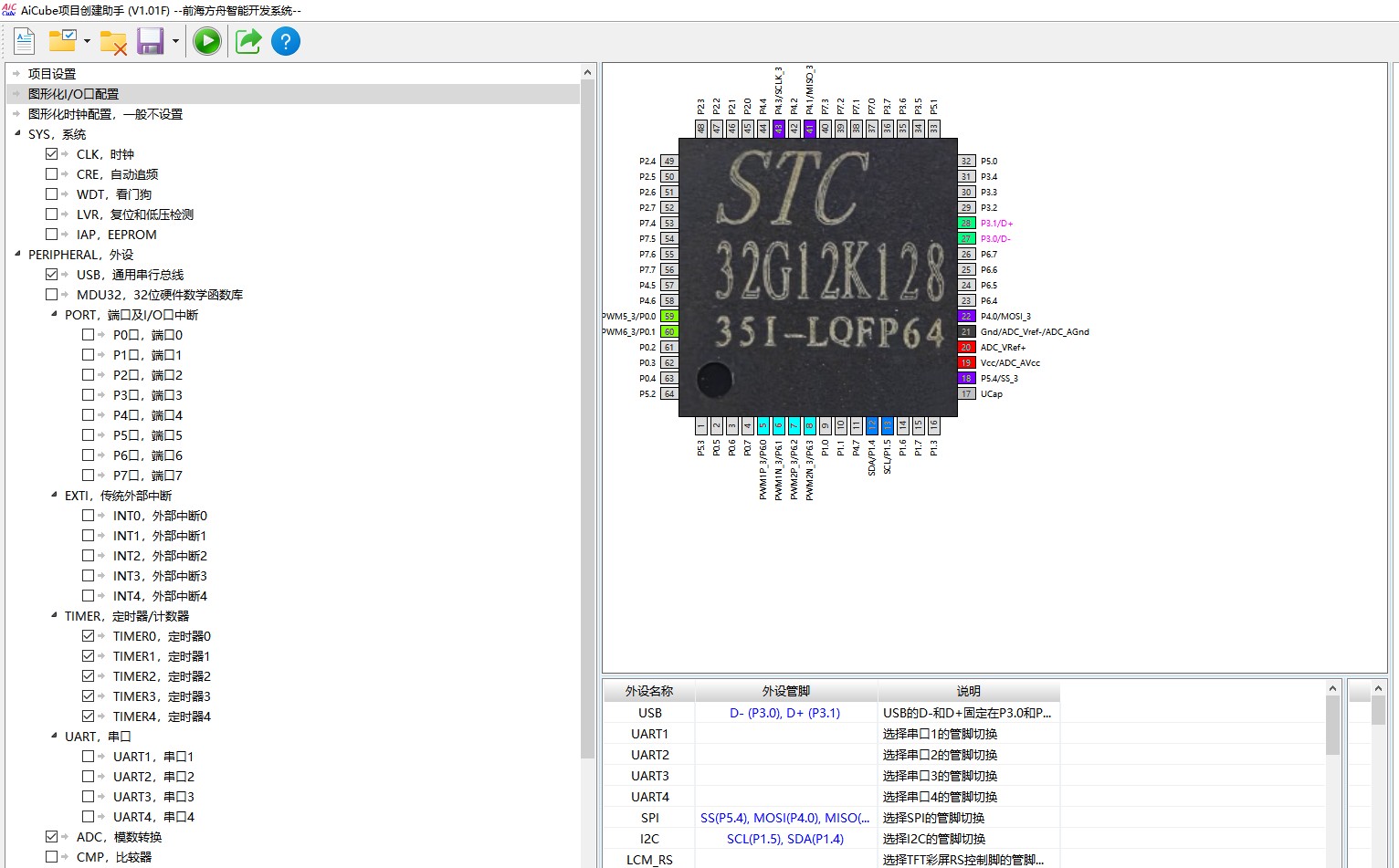Click the open project folder icon
This screenshot has width=1399, height=868.
pyautogui.click(x=62, y=41)
